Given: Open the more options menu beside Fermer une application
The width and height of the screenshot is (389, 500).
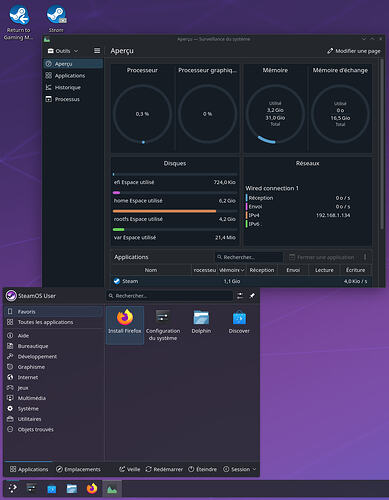Looking at the screenshot, I should click(365, 257).
